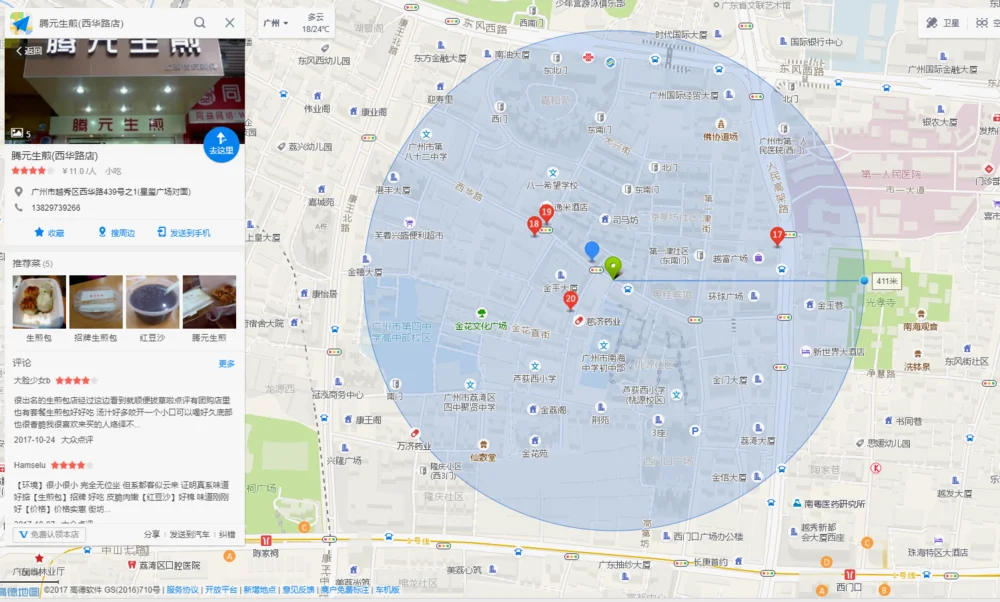Click the 免费认领本店 button
Image resolution: width=1000 pixels, height=602 pixels.
pyautogui.click(x=49, y=534)
